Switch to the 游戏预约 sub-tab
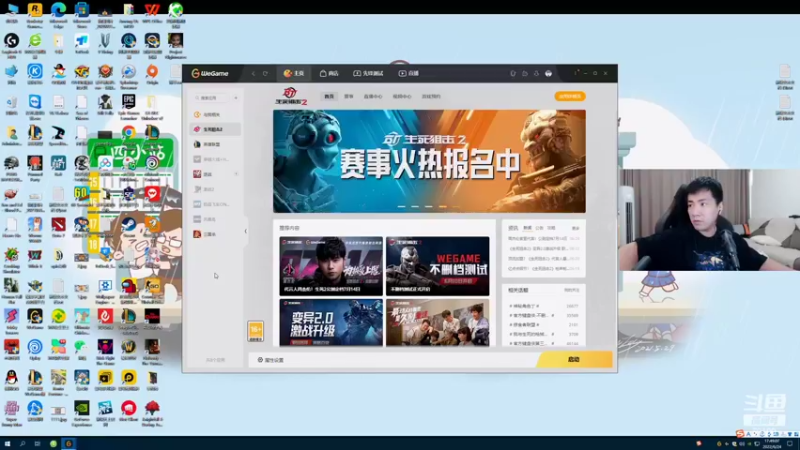 [431, 96]
